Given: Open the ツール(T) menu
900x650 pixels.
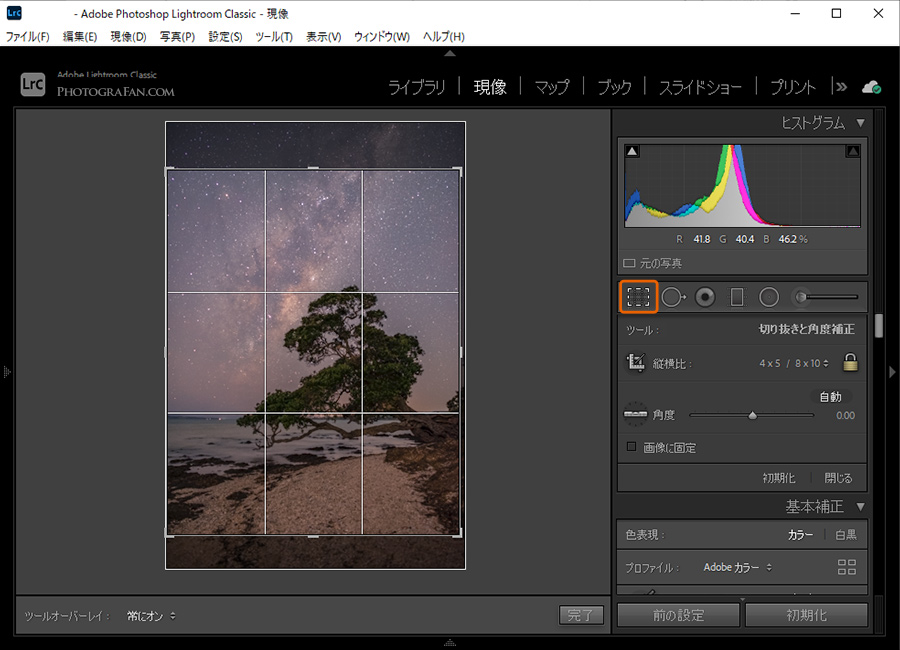Looking at the screenshot, I should pos(274,37).
